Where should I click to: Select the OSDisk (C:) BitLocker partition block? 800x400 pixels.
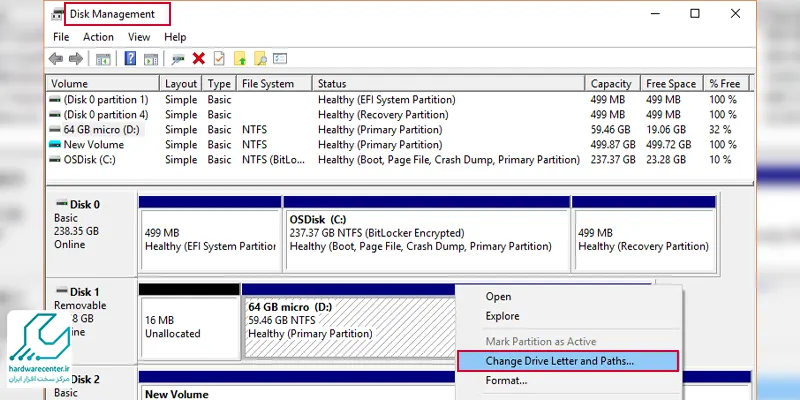click(x=427, y=234)
